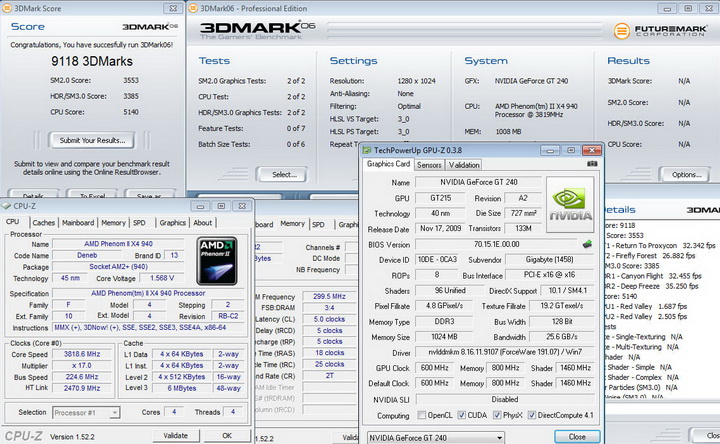The height and width of the screenshot is (444, 720).
Task: Open the Validation tab in GPU-Z
Action: [464, 165]
